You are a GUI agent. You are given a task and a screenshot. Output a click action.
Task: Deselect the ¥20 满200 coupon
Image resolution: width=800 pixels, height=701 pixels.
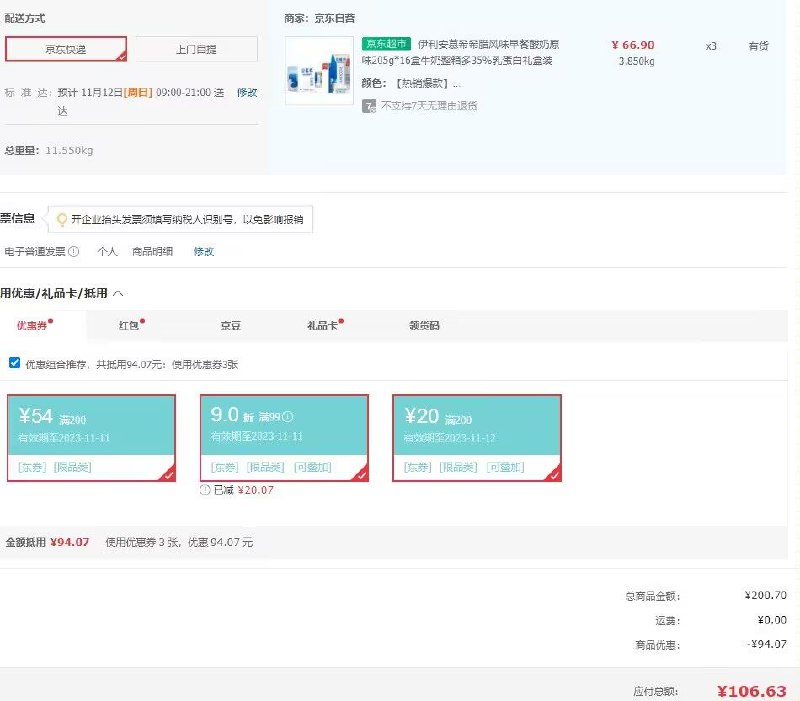(477, 438)
